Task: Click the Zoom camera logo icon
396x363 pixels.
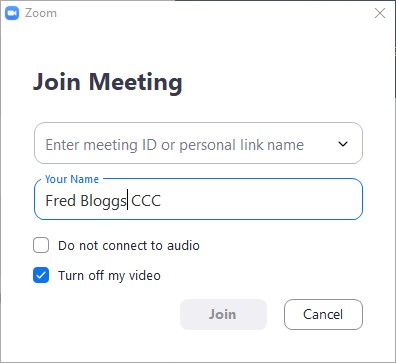Action: coord(12,13)
